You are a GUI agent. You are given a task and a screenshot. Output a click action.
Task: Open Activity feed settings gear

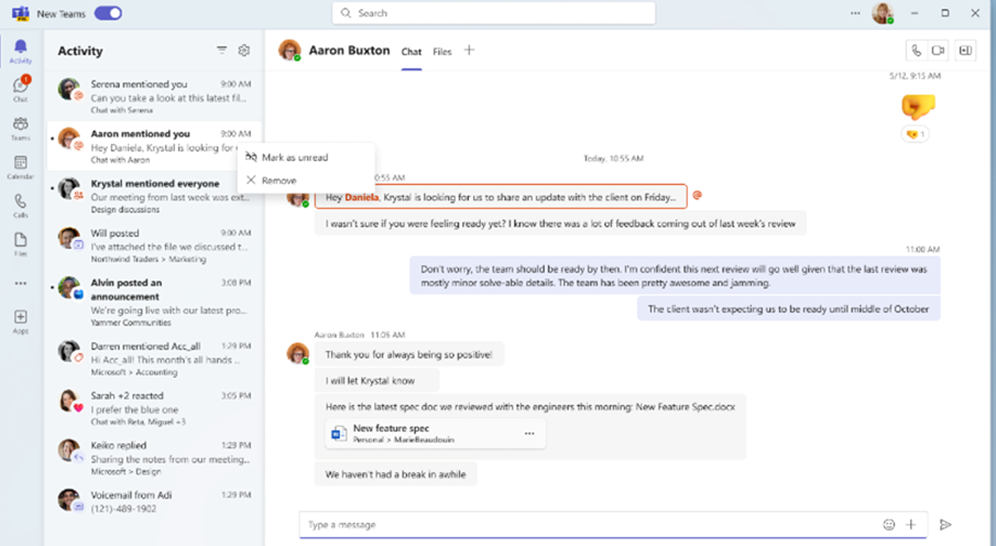click(244, 50)
